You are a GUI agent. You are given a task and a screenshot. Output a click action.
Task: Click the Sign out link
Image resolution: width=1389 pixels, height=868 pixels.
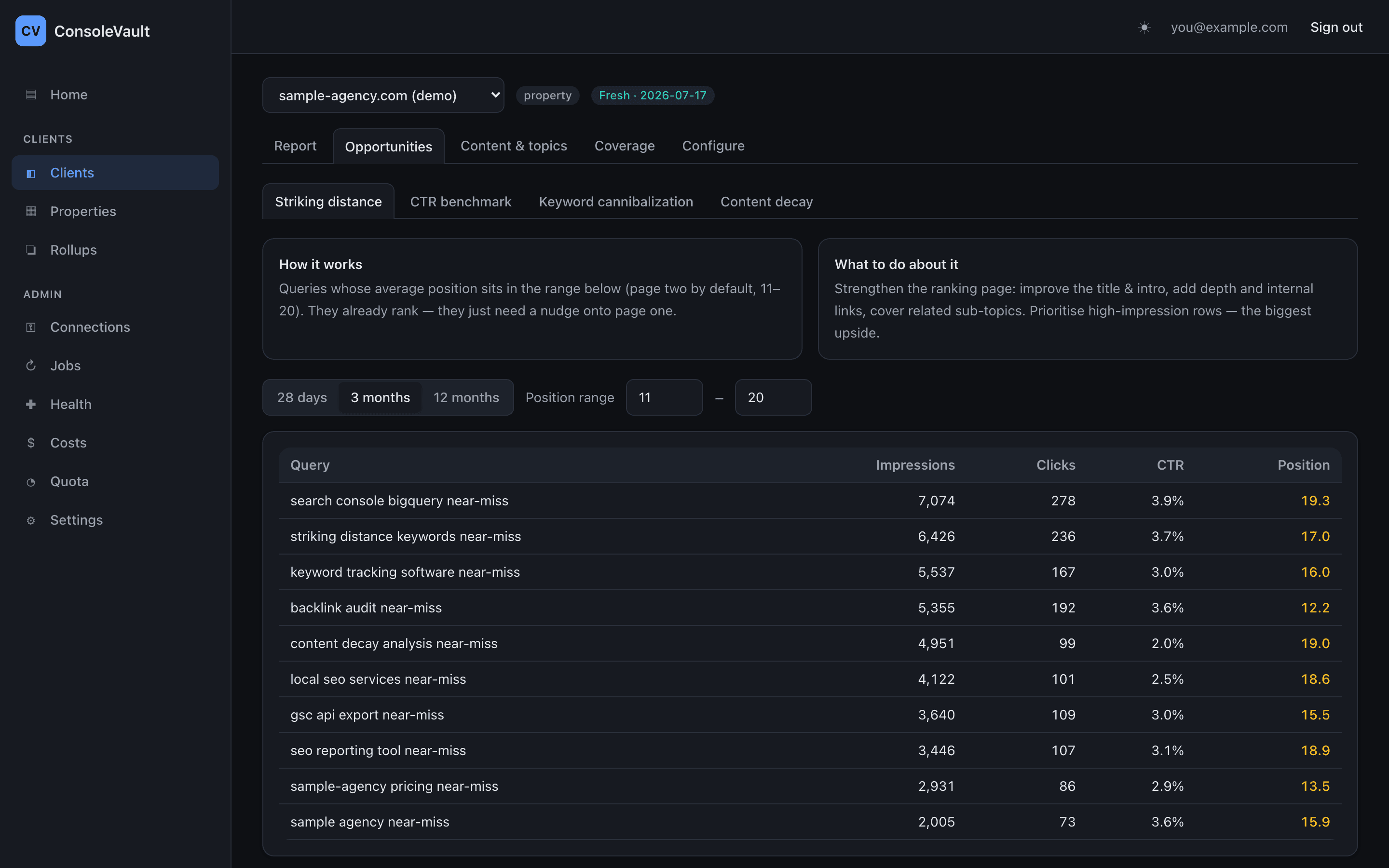click(1336, 27)
